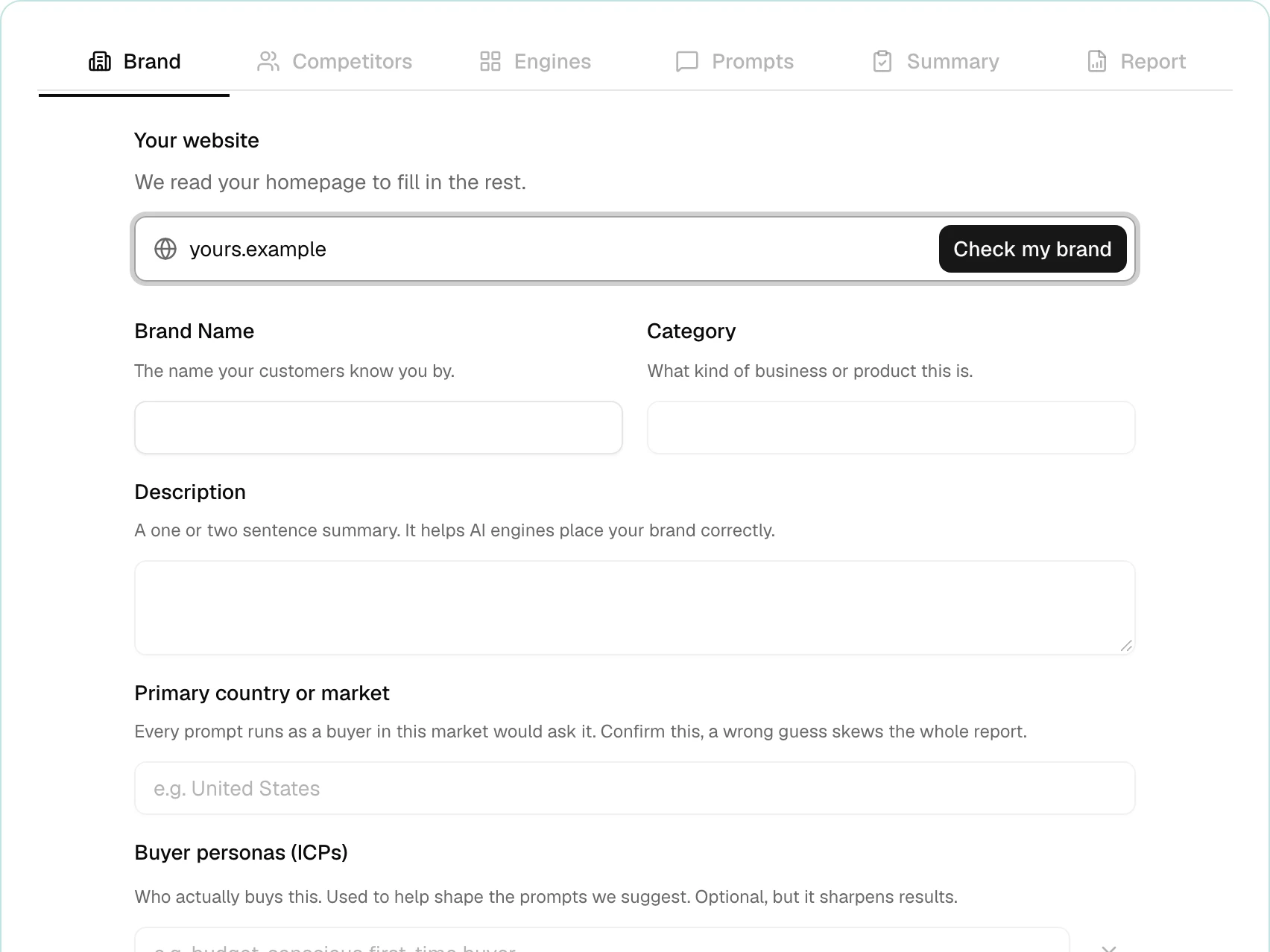
Task: Click the globe icon in website field
Action: click(x=165, y=249)
